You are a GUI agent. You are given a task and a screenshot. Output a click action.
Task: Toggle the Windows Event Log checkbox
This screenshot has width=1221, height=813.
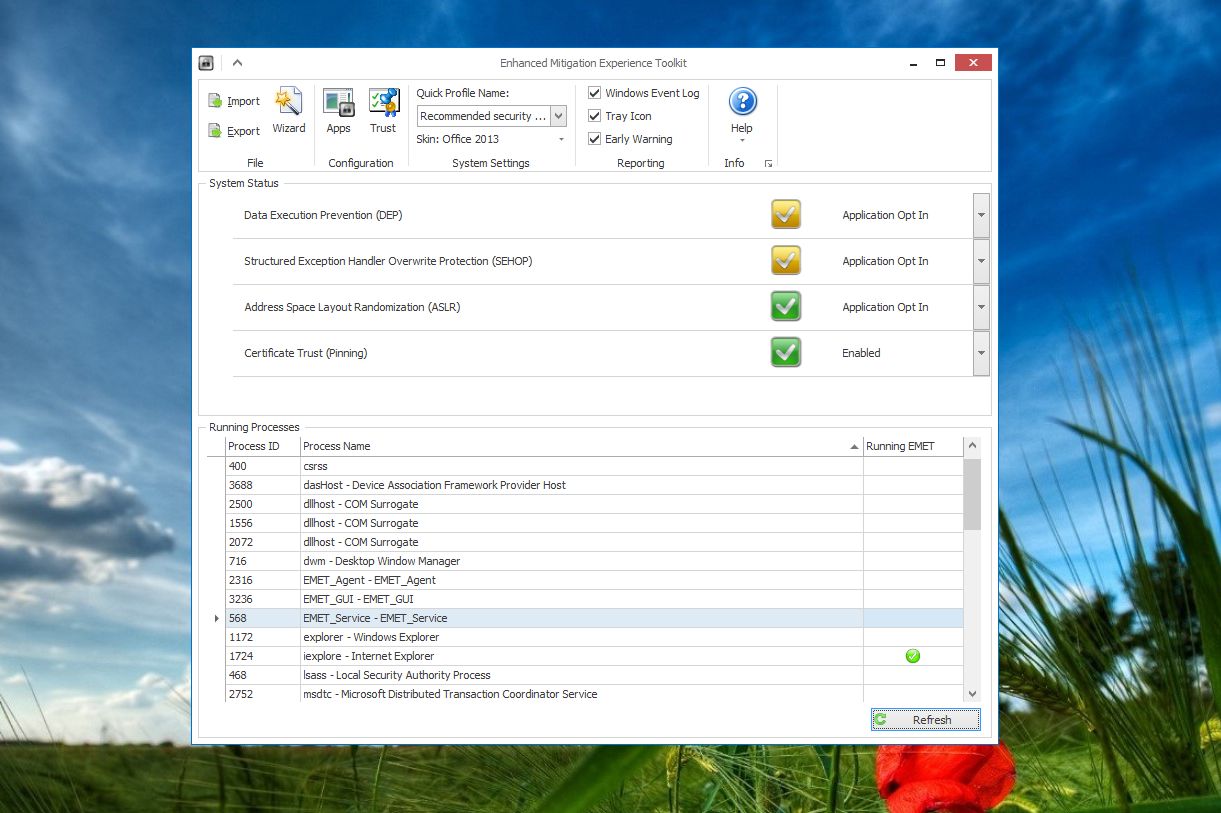(594, 93)
